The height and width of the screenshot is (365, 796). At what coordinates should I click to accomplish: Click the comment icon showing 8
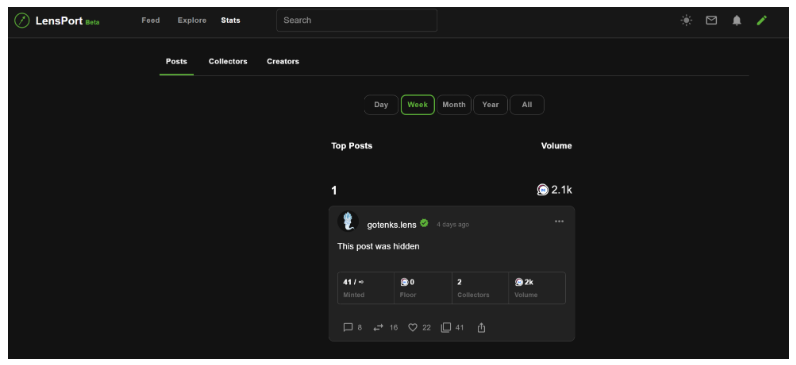[348, 327]
